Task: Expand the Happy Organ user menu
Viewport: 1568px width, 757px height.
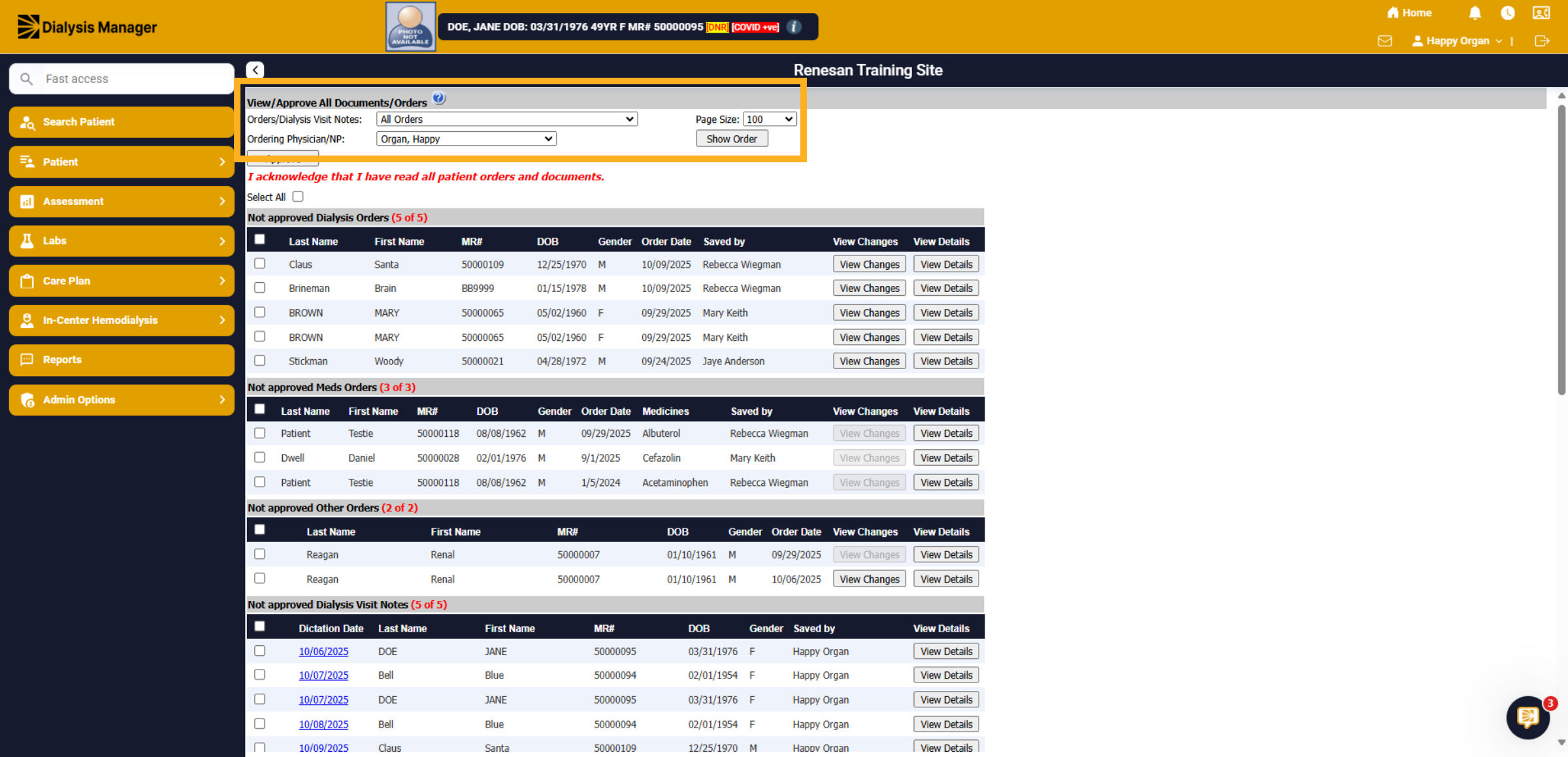Action: 1457,41
